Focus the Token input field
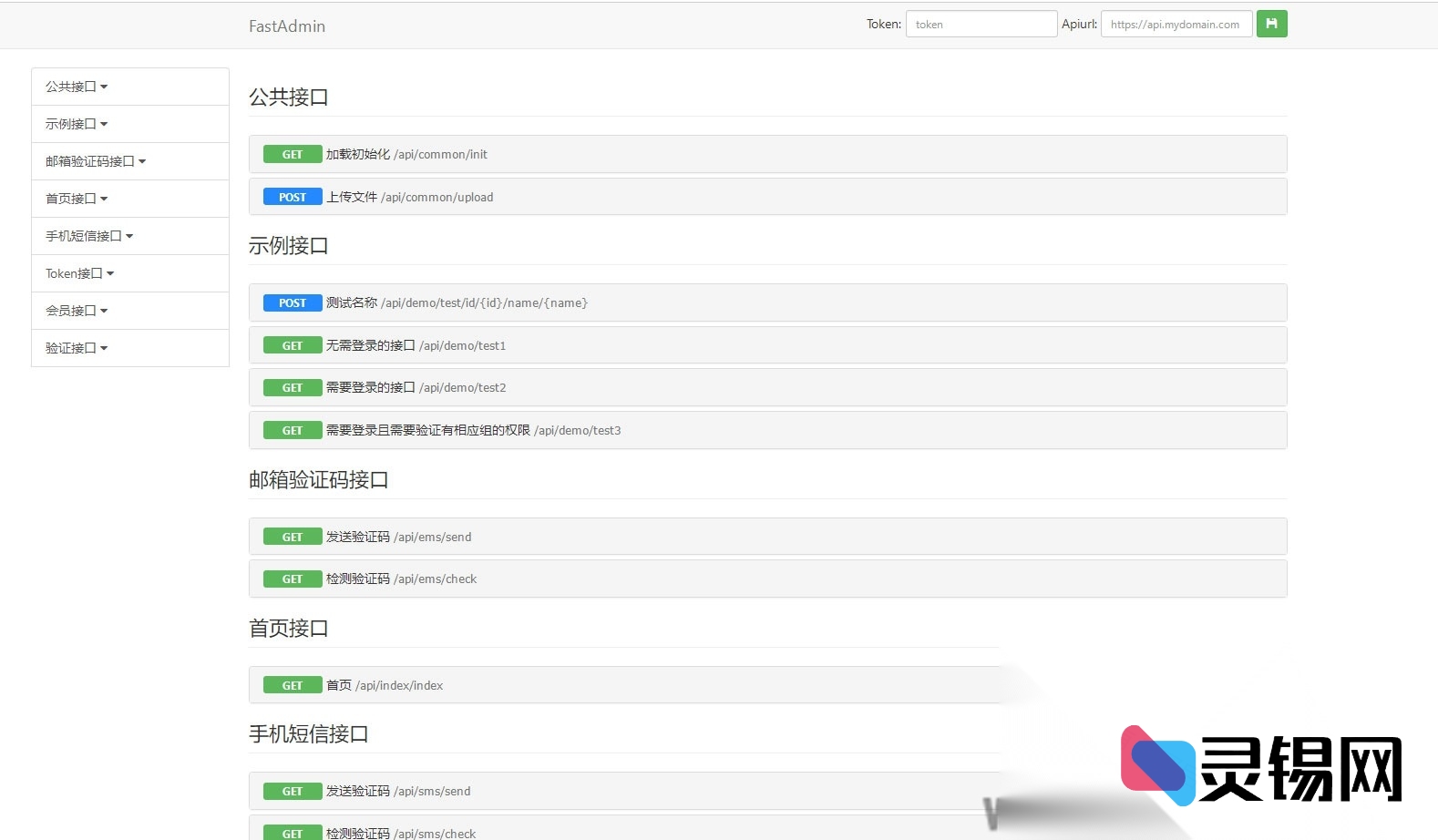1438x840 pixels. (x=981, y=25)
